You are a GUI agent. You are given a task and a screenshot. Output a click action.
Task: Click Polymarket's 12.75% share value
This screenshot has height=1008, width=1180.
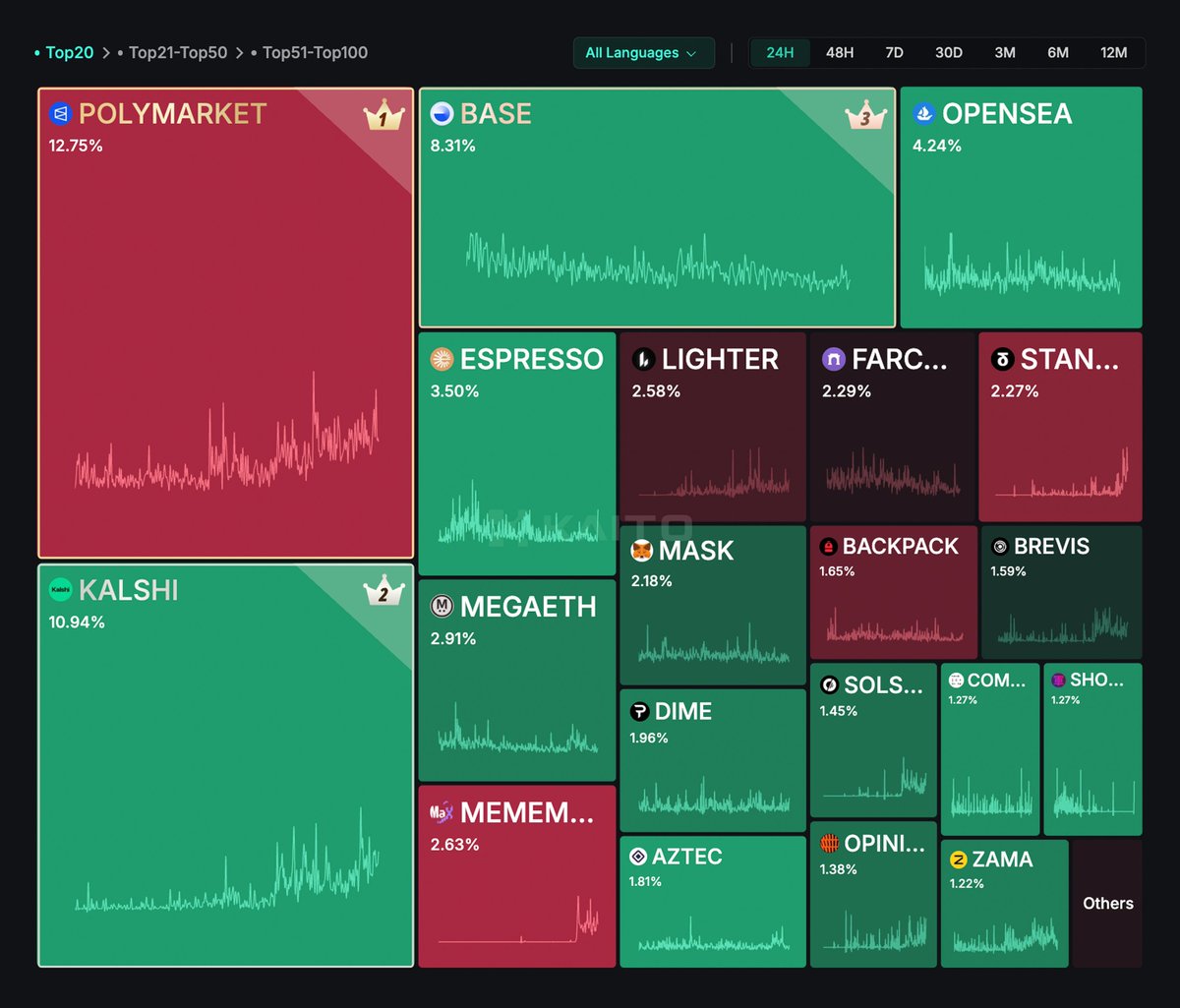click(76, 147)
